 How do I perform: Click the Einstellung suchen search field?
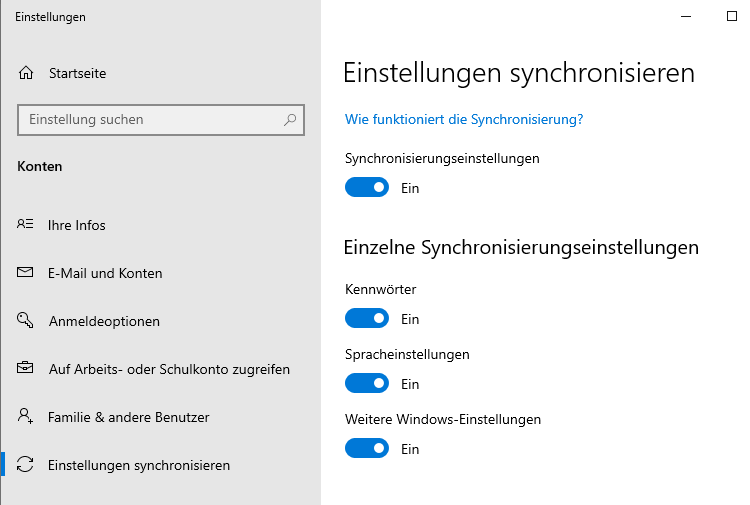coord(150,120)
